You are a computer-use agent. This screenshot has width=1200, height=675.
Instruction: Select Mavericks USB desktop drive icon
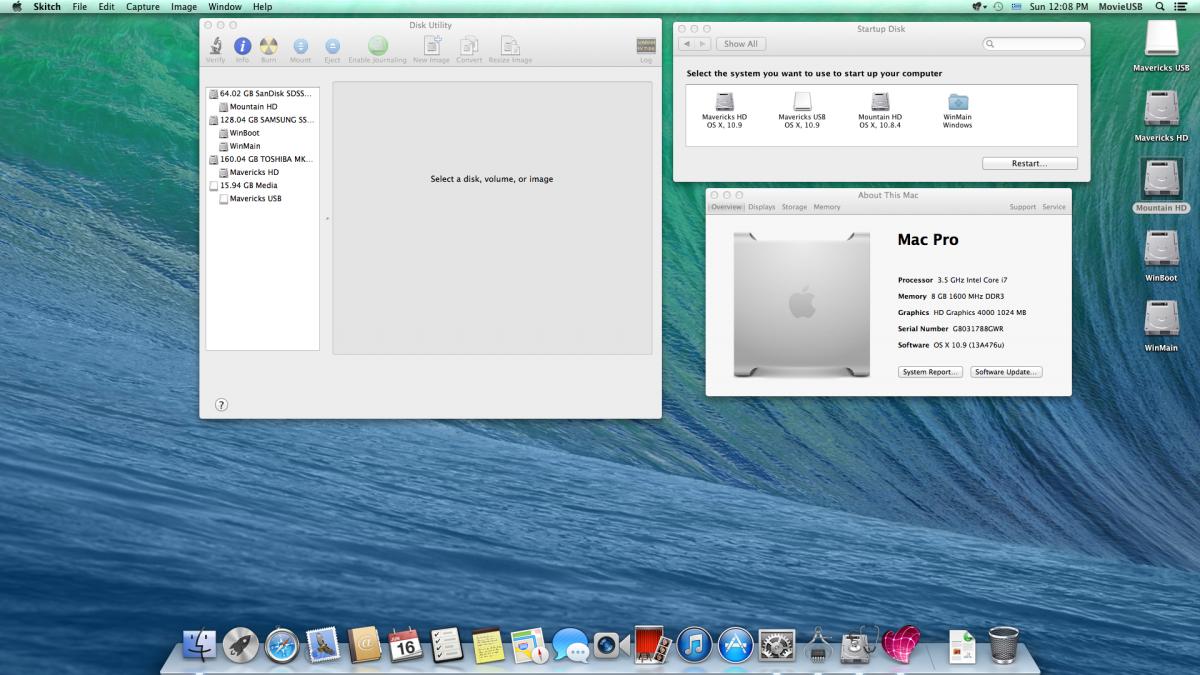pyautogui.click(x=1161, y=47)
